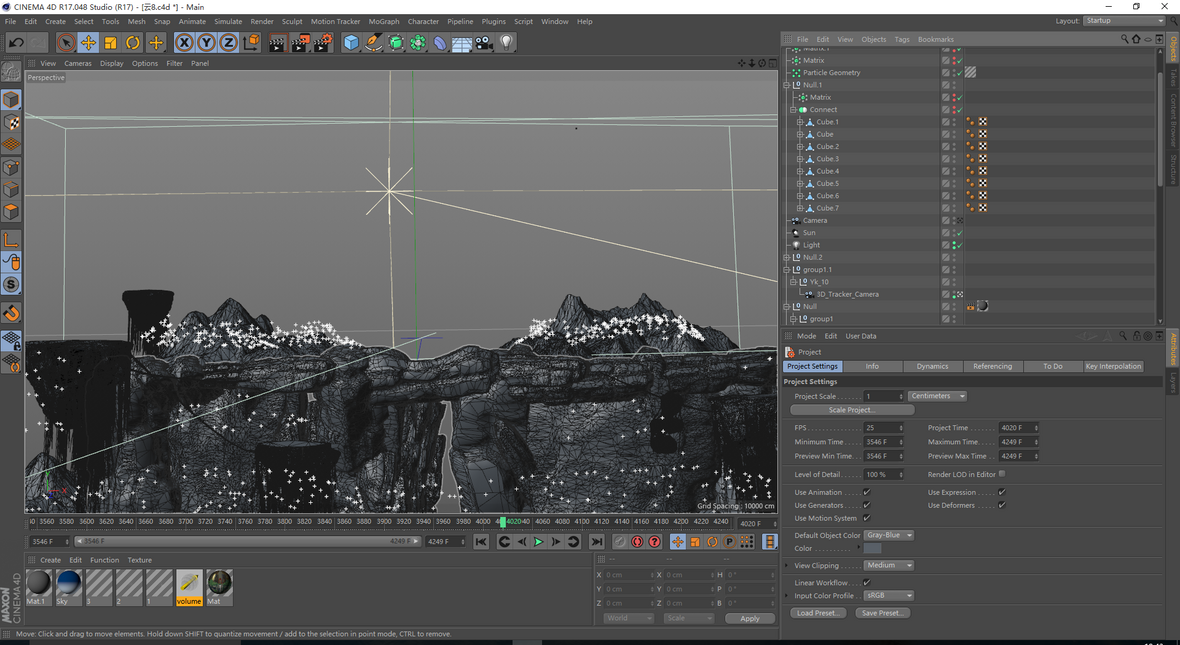The height and width of the screenshot is (645, 1180).
Task: Click the Save Preset... button
Action: [x=882, y=613]
